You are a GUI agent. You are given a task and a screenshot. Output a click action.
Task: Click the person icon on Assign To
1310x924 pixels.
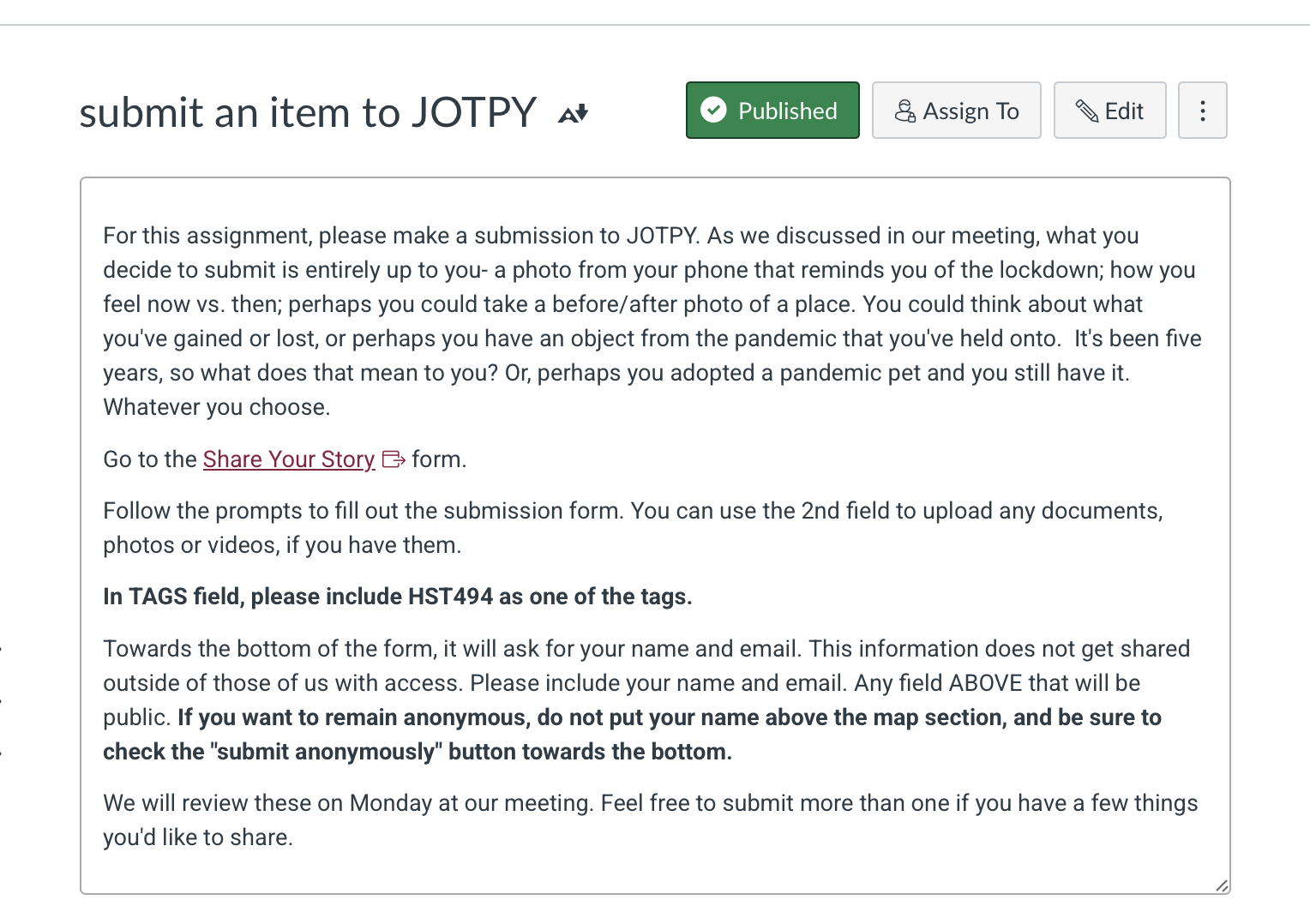pyautogui.click(x=904, y=111)
